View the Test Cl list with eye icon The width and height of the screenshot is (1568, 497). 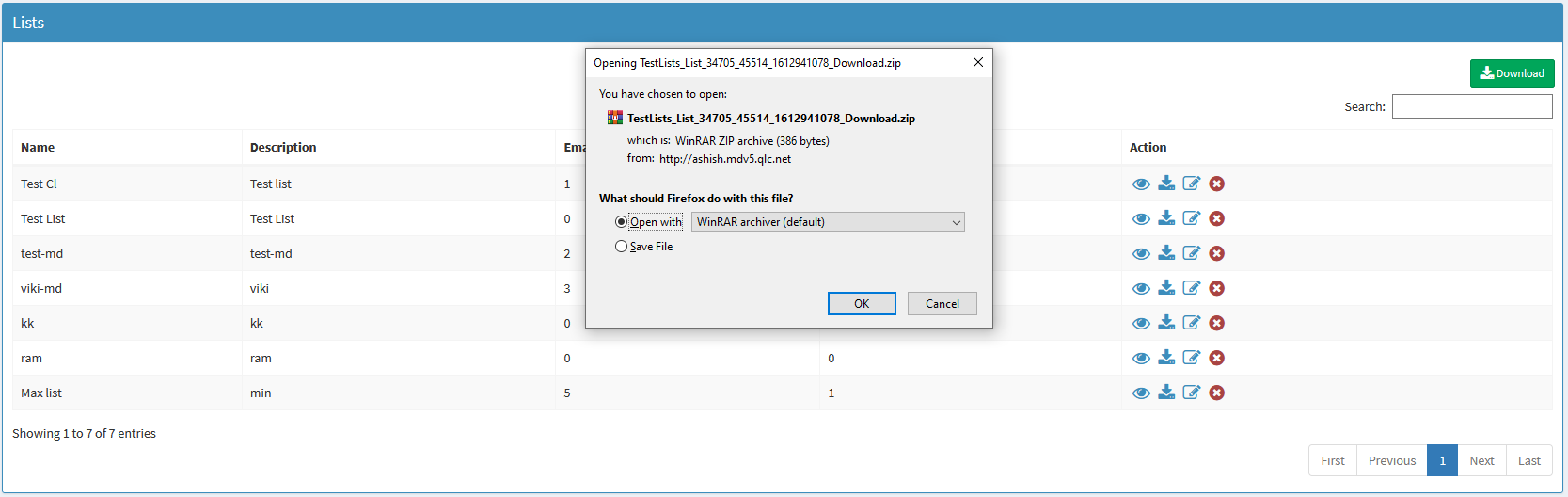(1141, 184)
